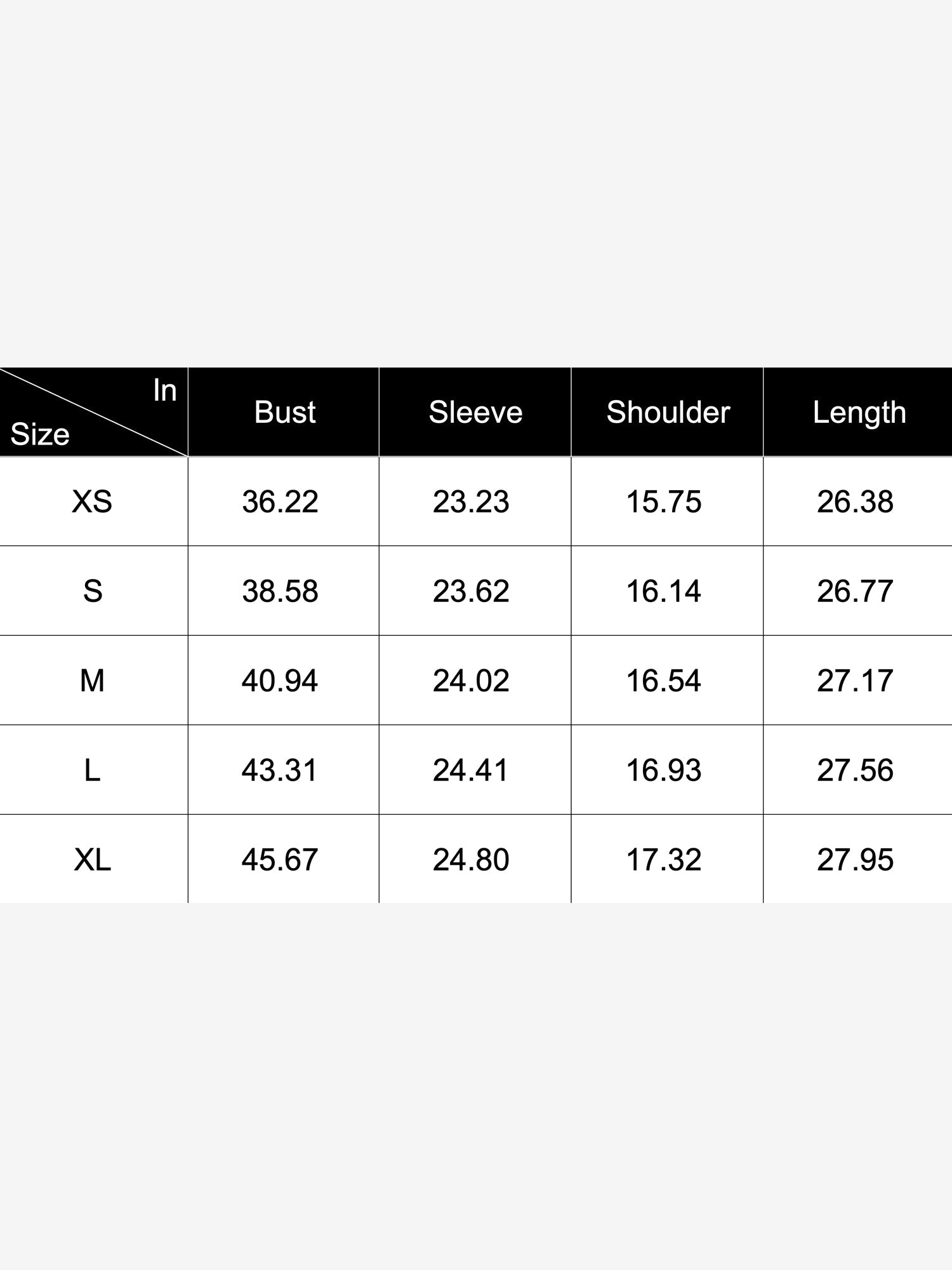Click the M sleeve value 24.02
The height and width of the screenshot is (1270, 952).
point(471,681)
